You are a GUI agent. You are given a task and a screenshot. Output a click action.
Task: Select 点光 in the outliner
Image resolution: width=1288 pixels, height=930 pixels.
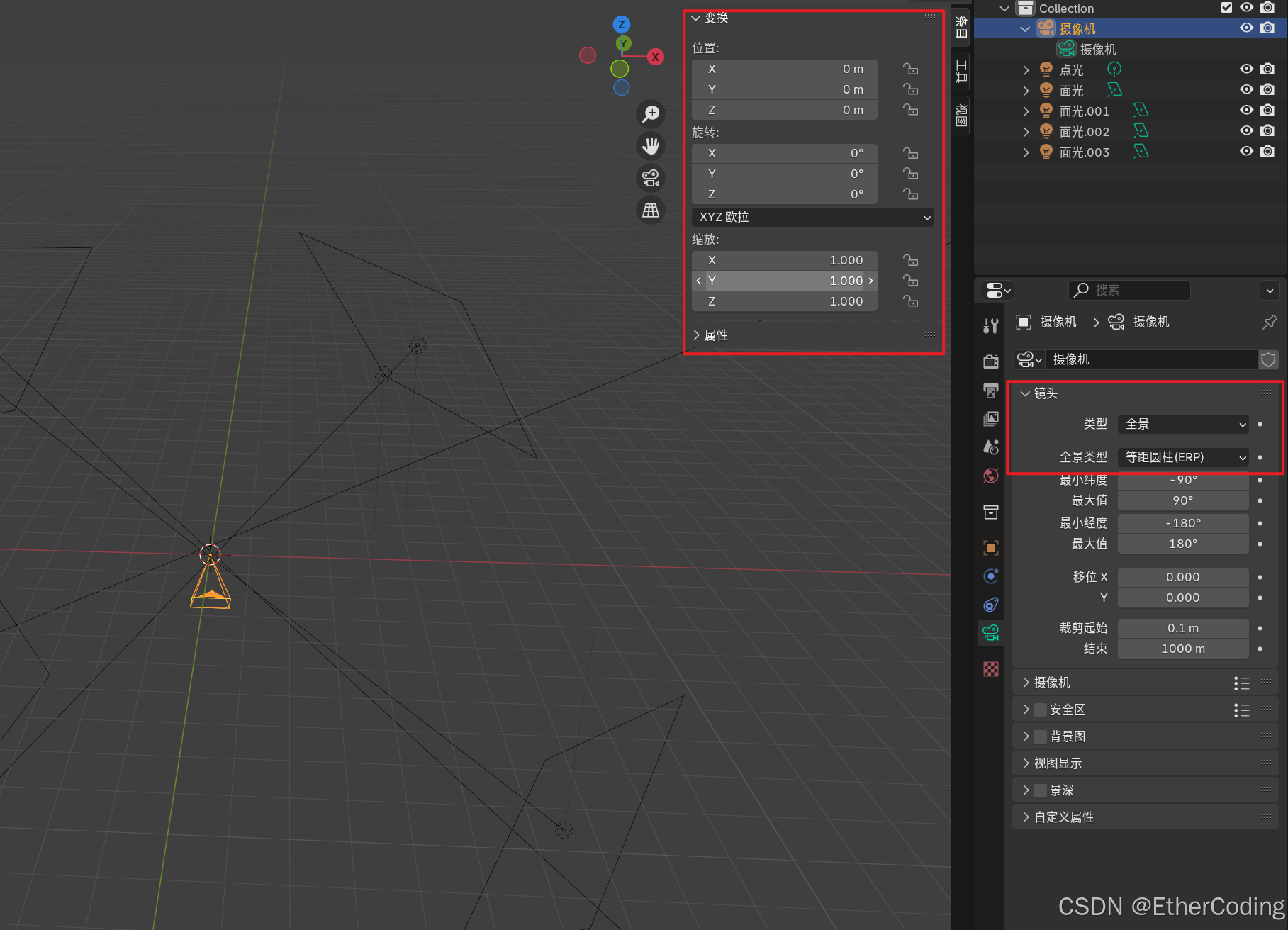point(1071,70)
